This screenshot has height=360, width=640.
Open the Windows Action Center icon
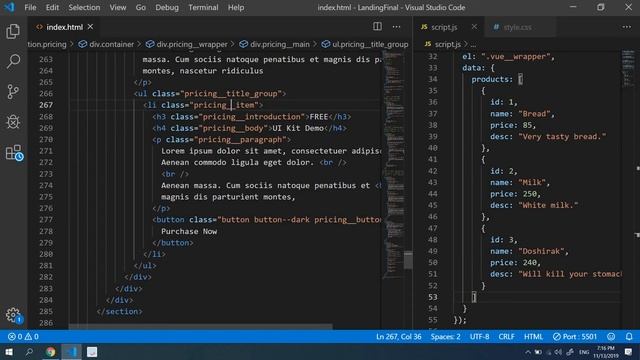(629, 352)
